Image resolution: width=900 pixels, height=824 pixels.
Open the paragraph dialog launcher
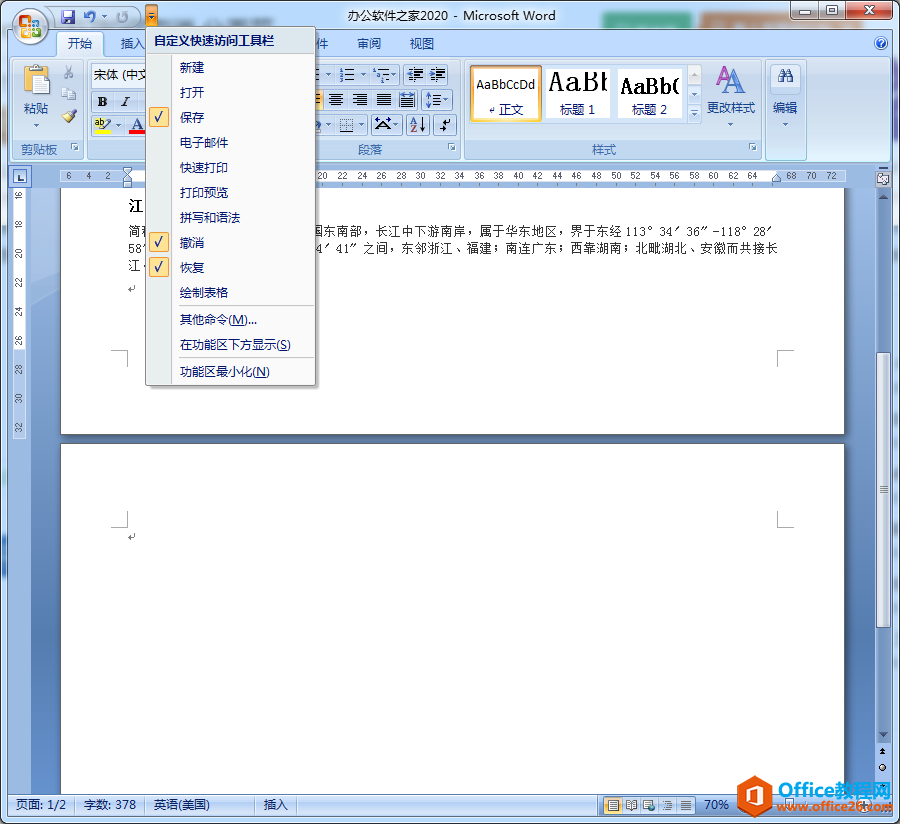(x=452, y=147)
